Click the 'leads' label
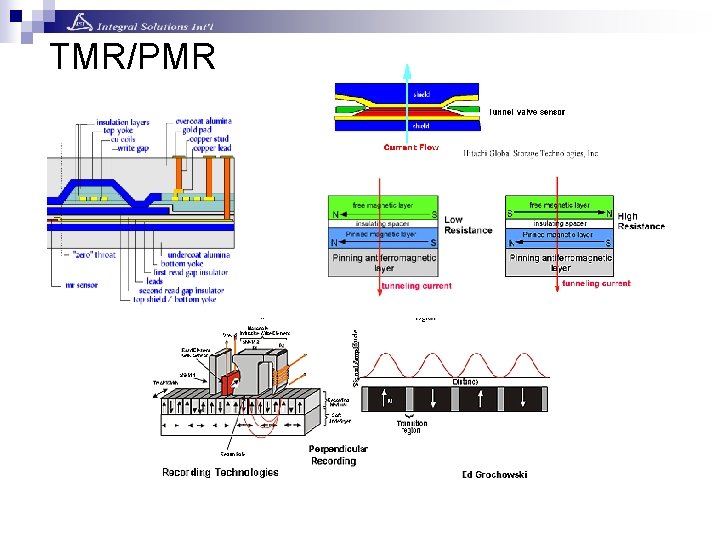Viewport: 720px width, 540px height. point(155,281)
